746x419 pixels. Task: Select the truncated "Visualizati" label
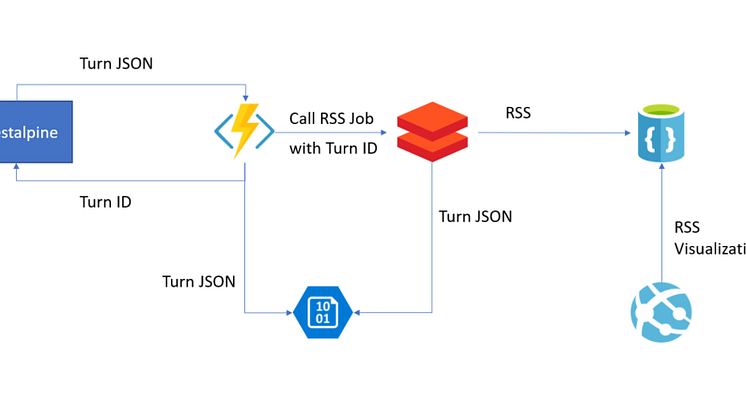pos(709,249)
